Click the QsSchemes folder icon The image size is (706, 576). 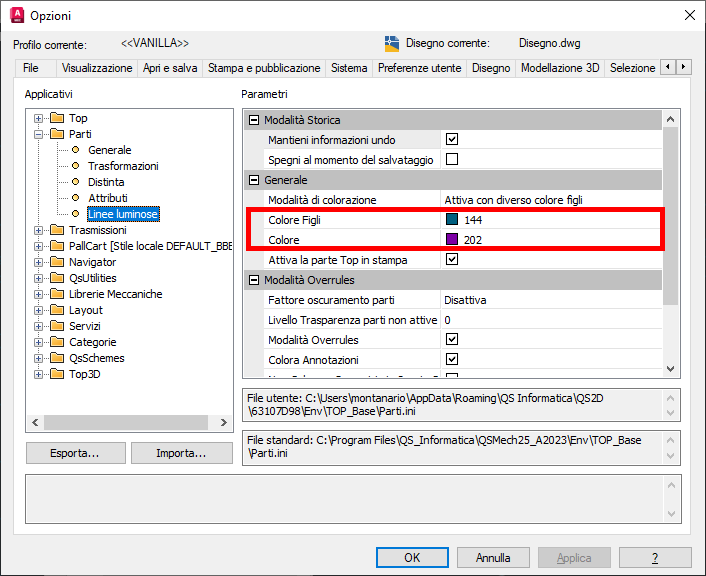(57, 358)
